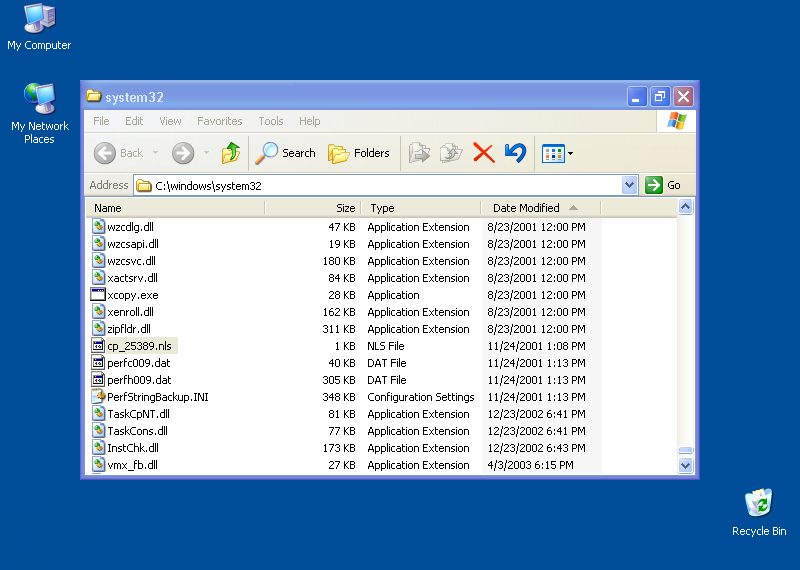This screenshot has width=800, height=570.
Task: Select the perfh009.dat file icon
Action: (98, 380)
